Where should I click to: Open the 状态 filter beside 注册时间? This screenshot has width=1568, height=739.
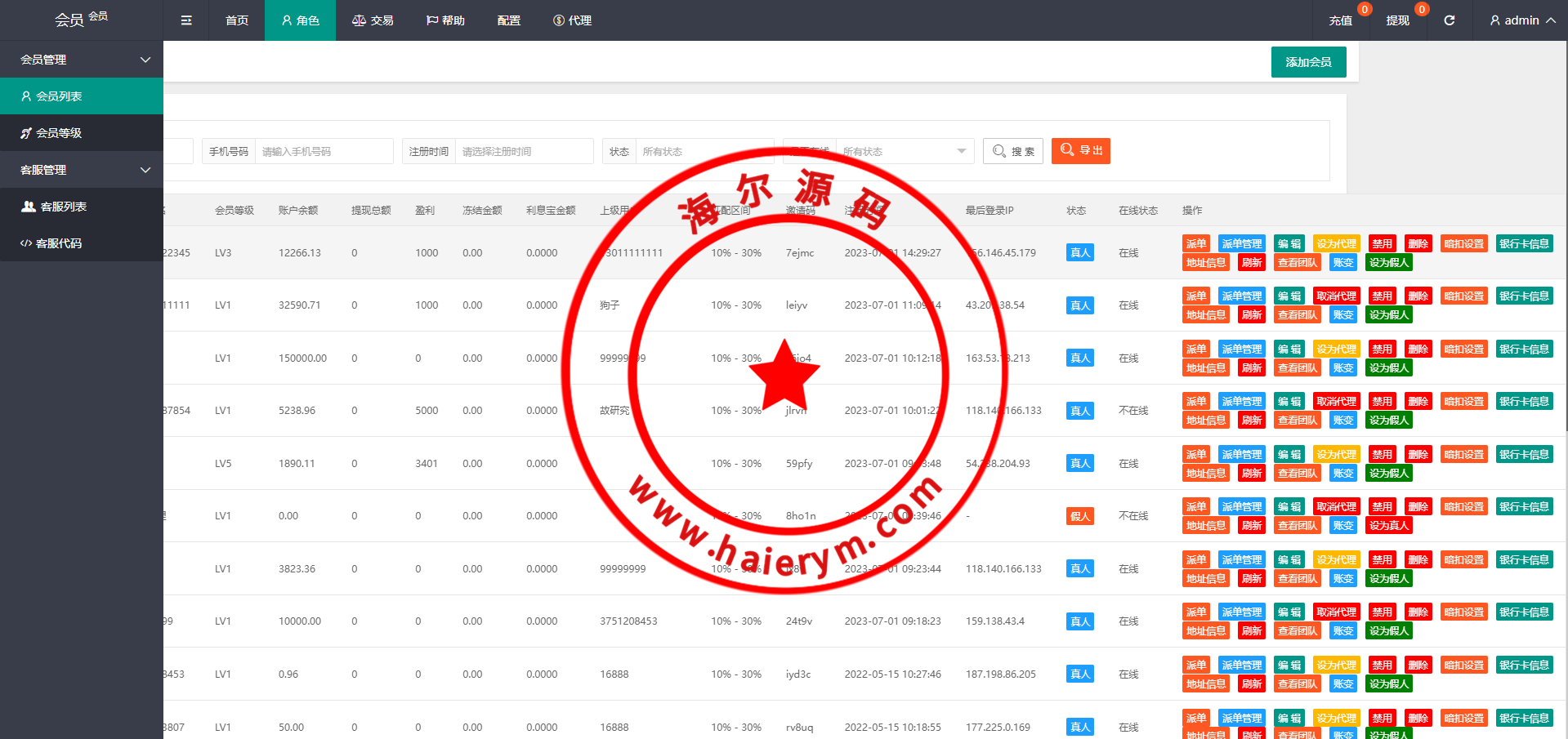point(703,152)
